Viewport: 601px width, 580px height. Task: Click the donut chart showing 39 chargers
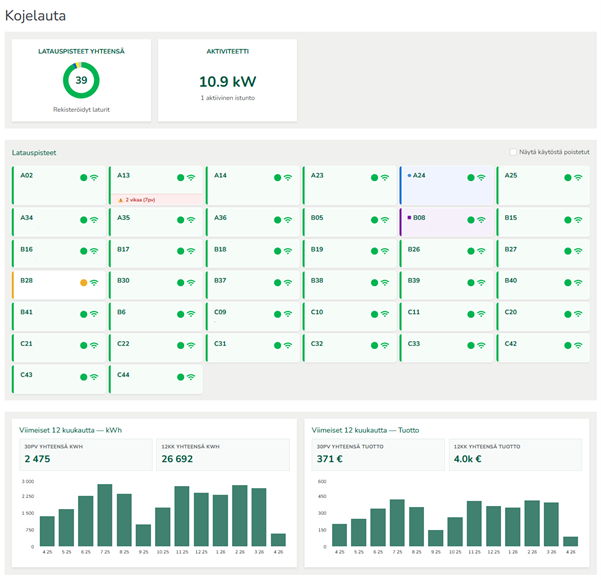pyautogui.click(x=81, y=80)
